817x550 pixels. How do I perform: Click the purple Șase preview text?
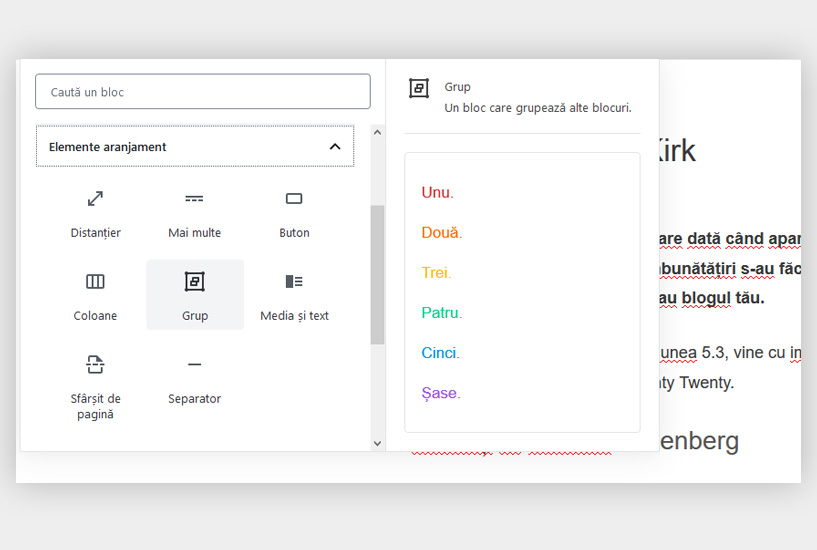440,393
